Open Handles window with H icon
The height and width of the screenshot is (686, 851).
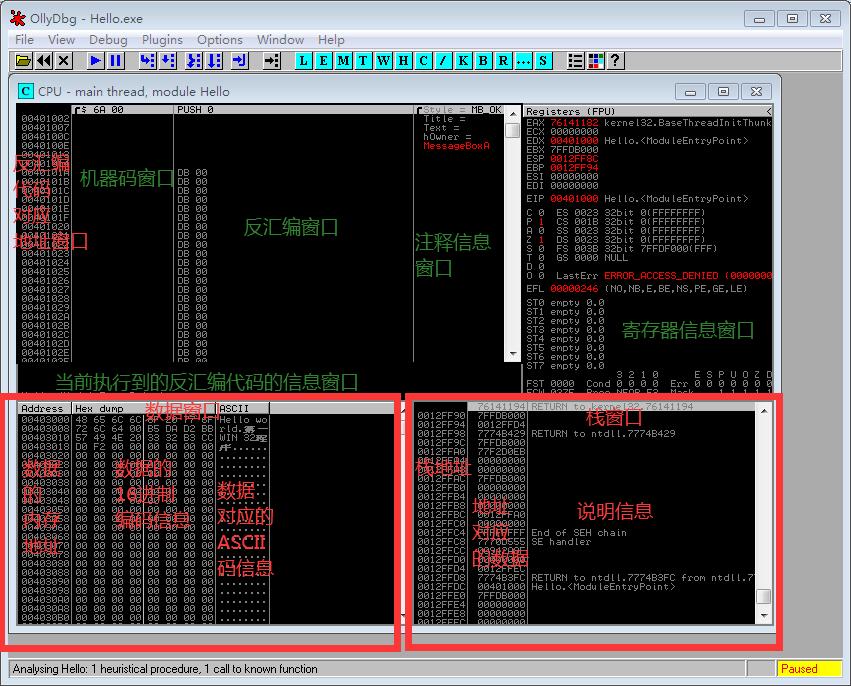coord(403,60)
